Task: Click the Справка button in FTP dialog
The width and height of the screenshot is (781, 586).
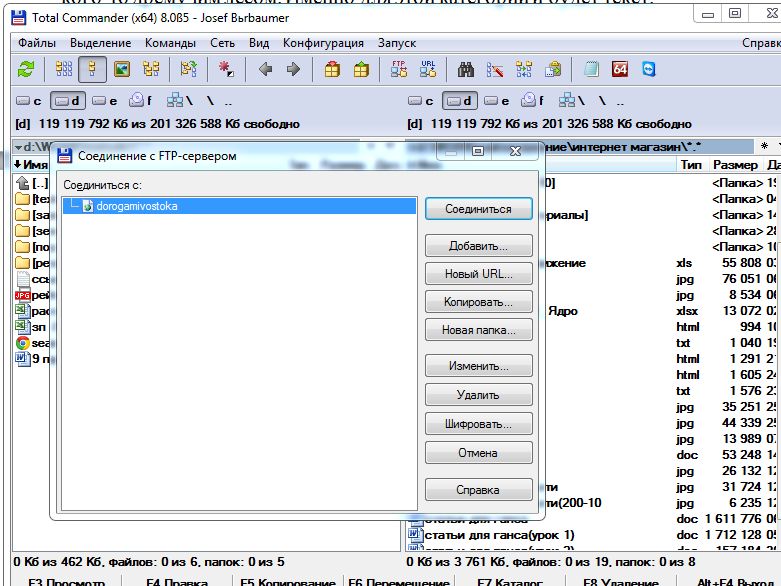Action: tap(479, 490)
